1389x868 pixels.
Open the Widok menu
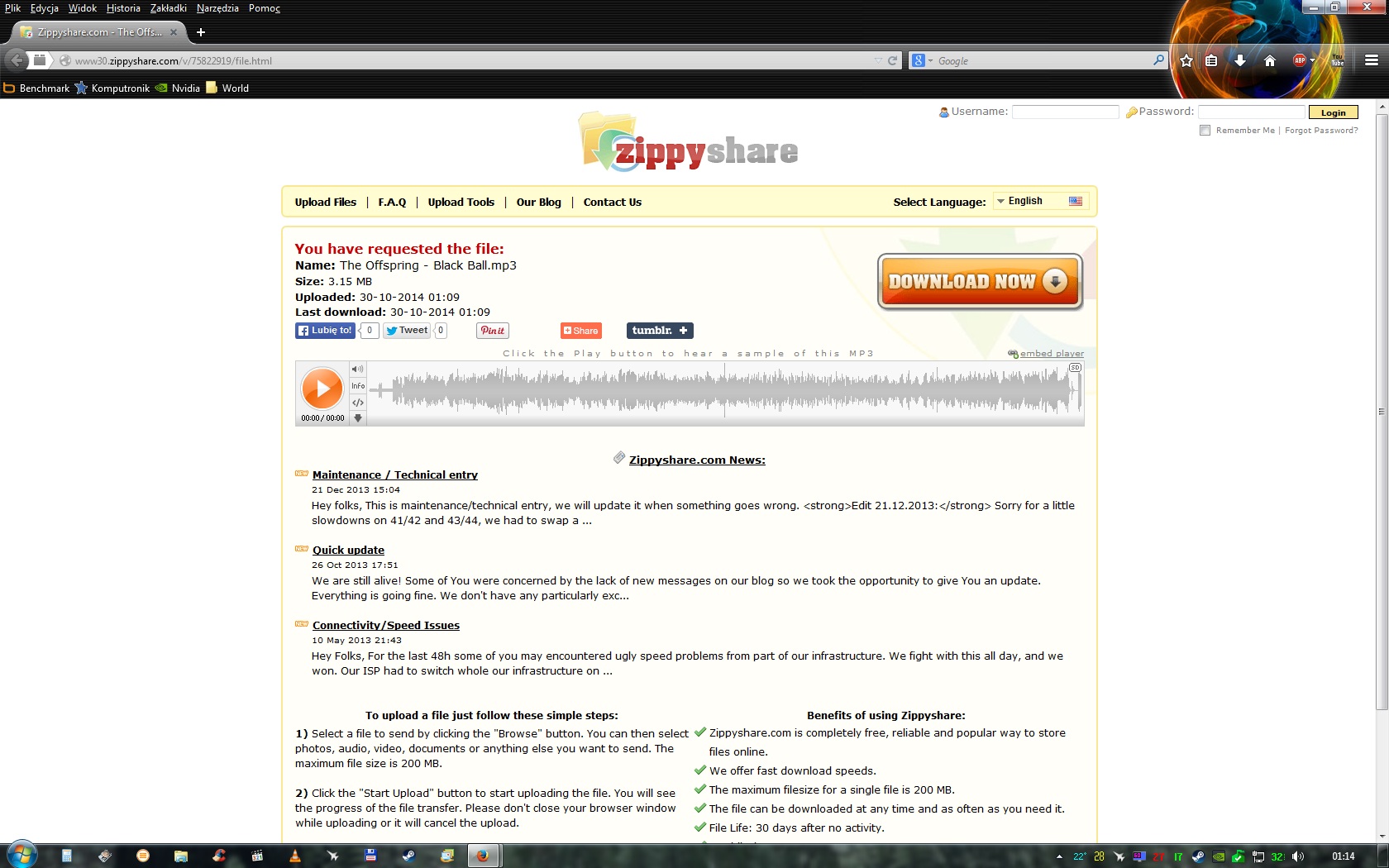83,8
